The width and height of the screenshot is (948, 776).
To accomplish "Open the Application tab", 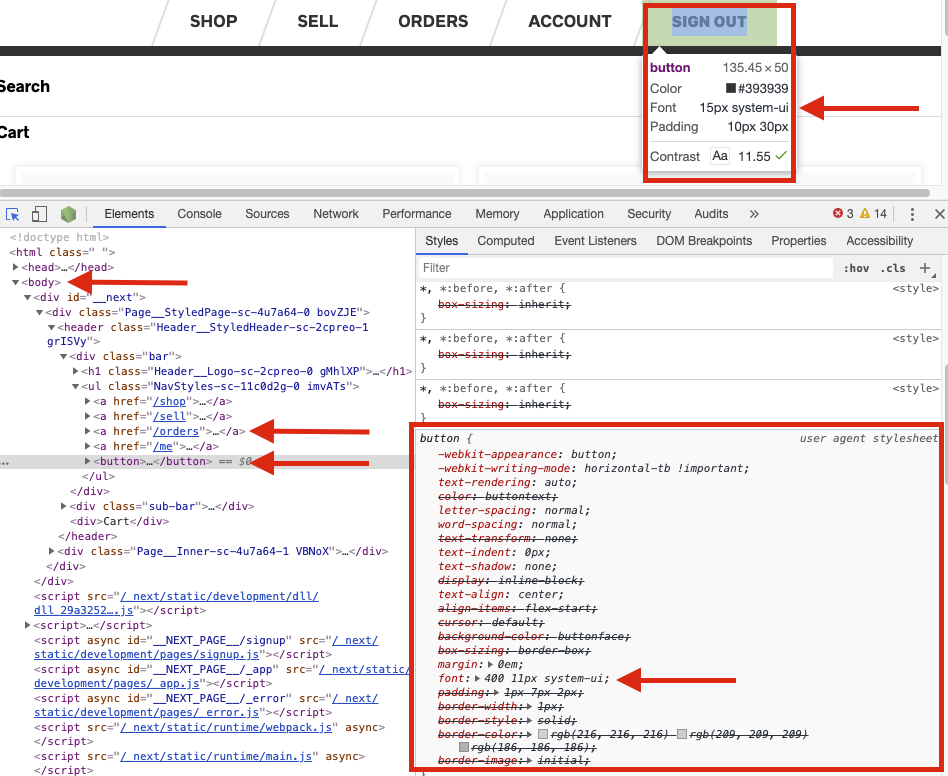I will pyautogui.click(x=573, y=214).
